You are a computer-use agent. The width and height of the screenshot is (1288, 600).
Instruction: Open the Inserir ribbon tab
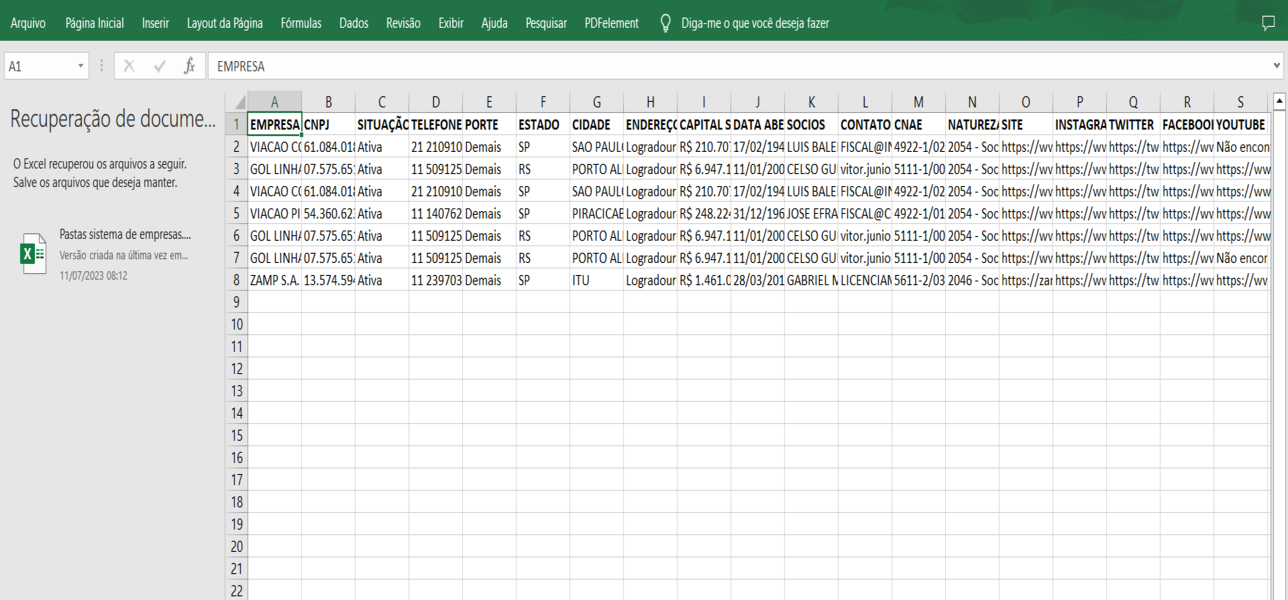coord(155,23)
